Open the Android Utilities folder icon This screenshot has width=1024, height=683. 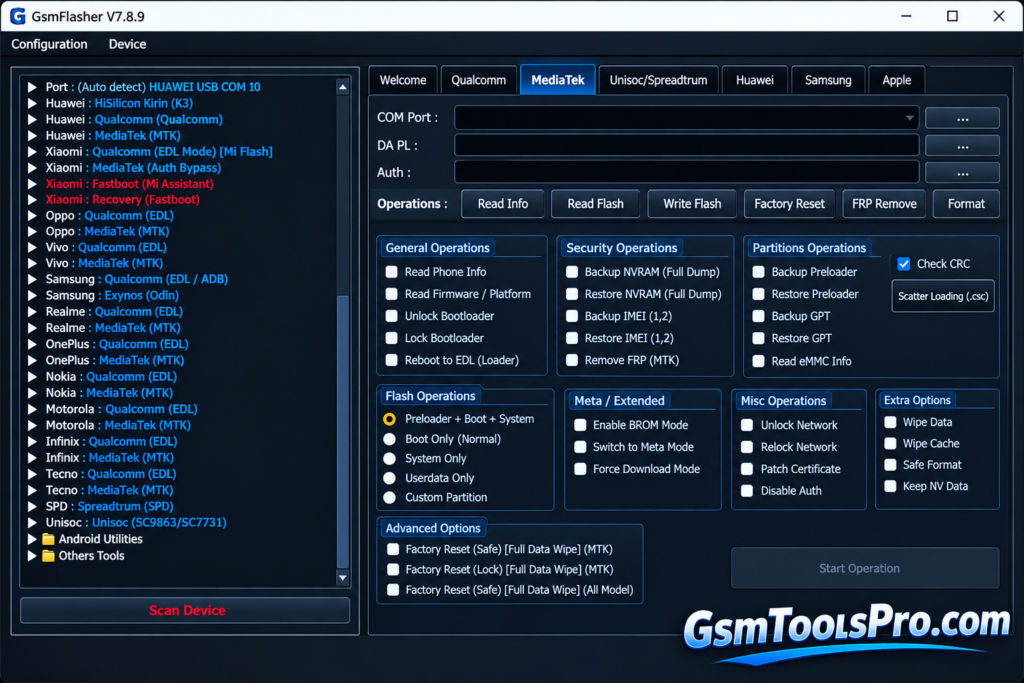[x=48, y=539]
